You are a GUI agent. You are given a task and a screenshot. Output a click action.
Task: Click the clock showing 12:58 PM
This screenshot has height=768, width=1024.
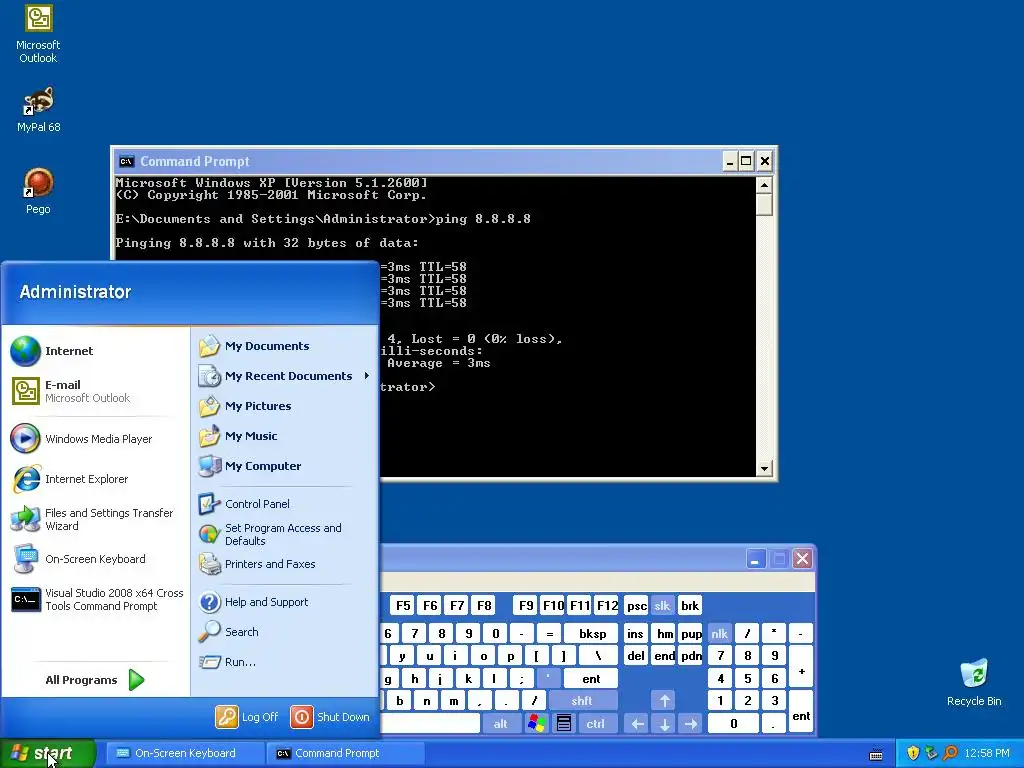987,753
